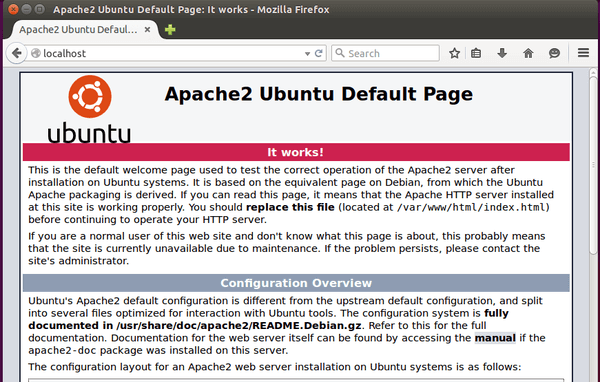This screenshot has height=382, width=600.
Task: Close the Apache2 Ubuntu Default tab
Action: [x=147, y=29]
